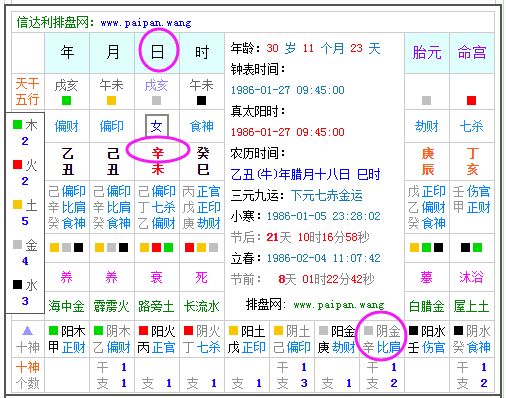The image size is (506, 398).
Task: Click 海中金 under the year column
Action: pos(66,306)
